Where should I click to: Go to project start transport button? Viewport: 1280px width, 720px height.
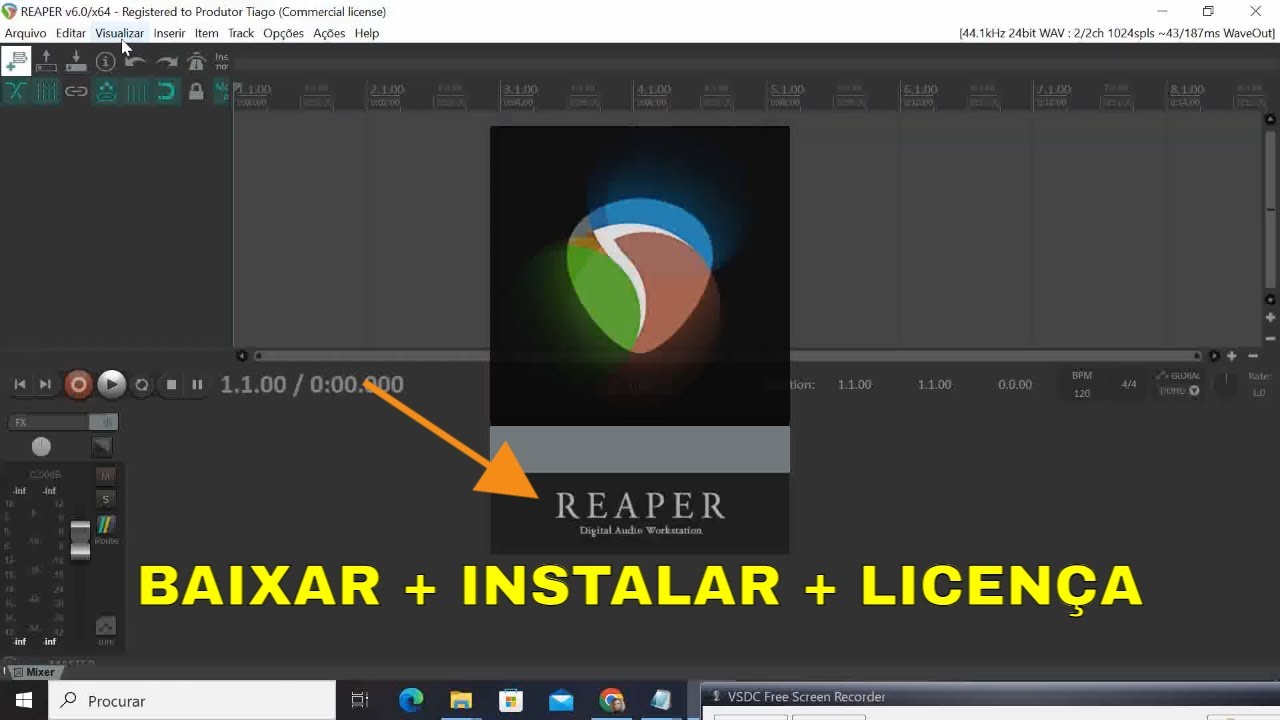[19, 384]
